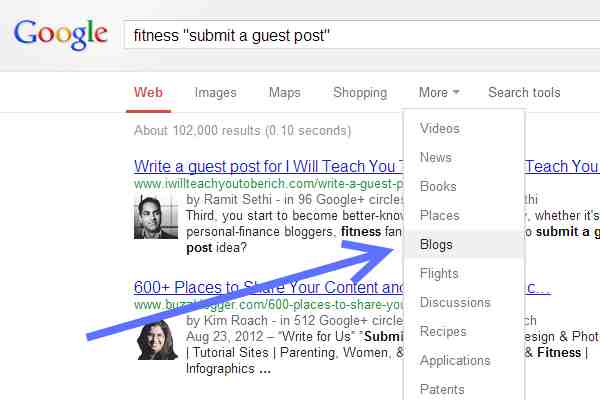This screenshot has width=600, height=400.
Task: Click the search box with fitness query
Action: point(362,35)
